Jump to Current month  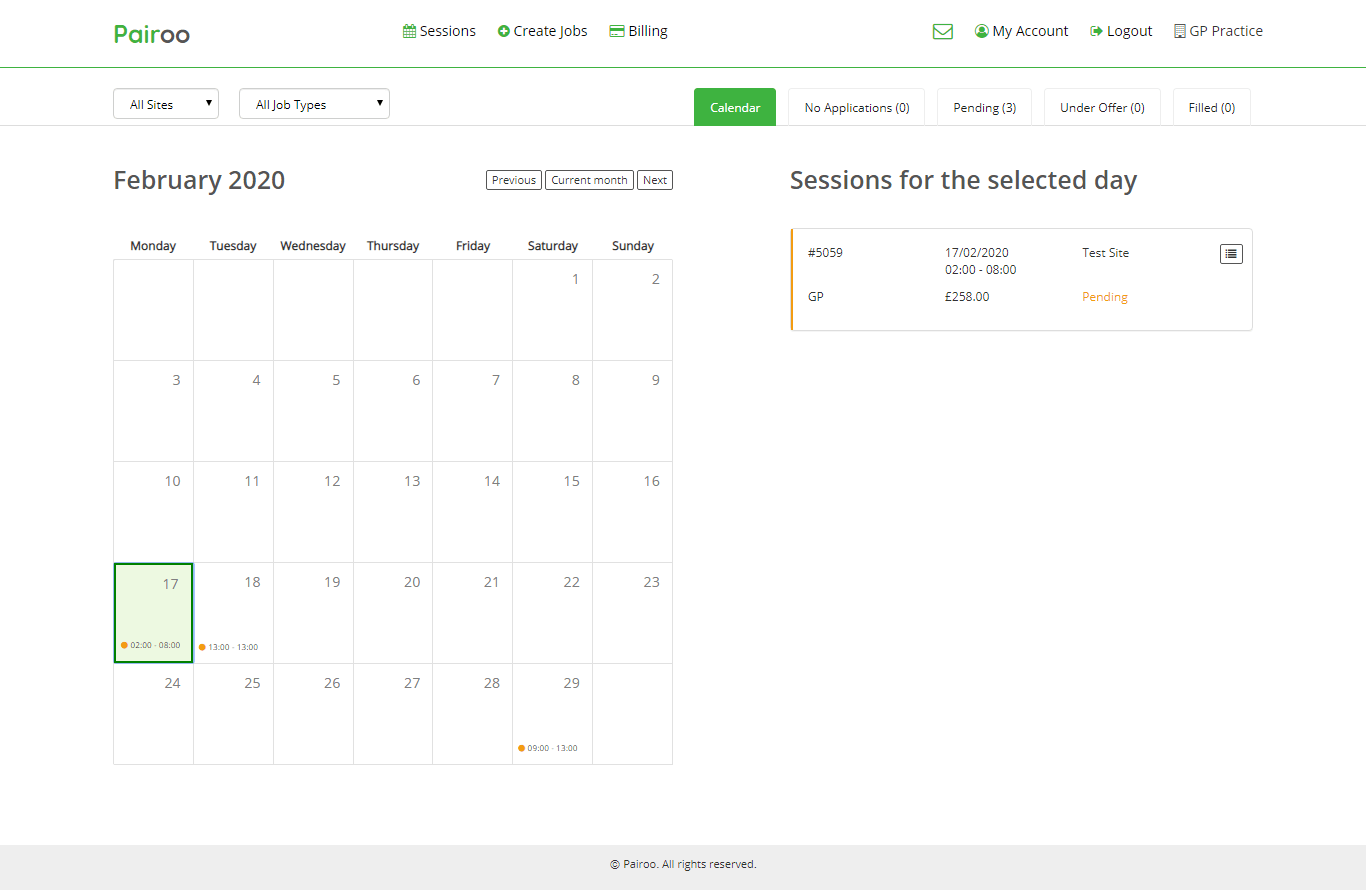tap(589, 180)
